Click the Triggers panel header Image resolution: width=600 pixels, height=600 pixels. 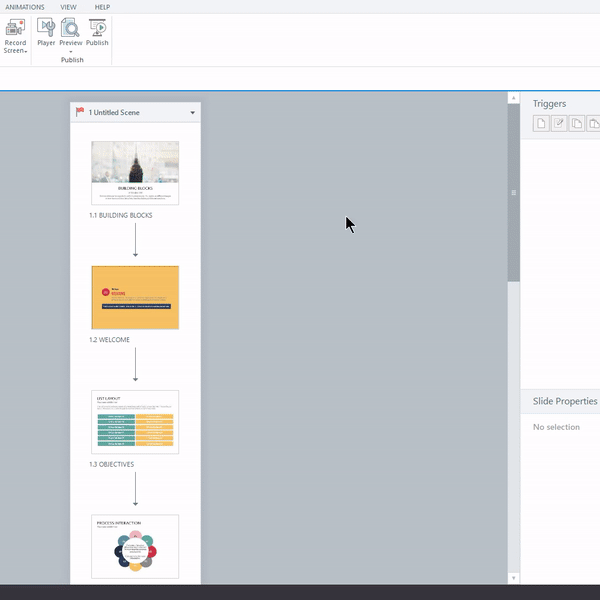(x=549, y=104)
